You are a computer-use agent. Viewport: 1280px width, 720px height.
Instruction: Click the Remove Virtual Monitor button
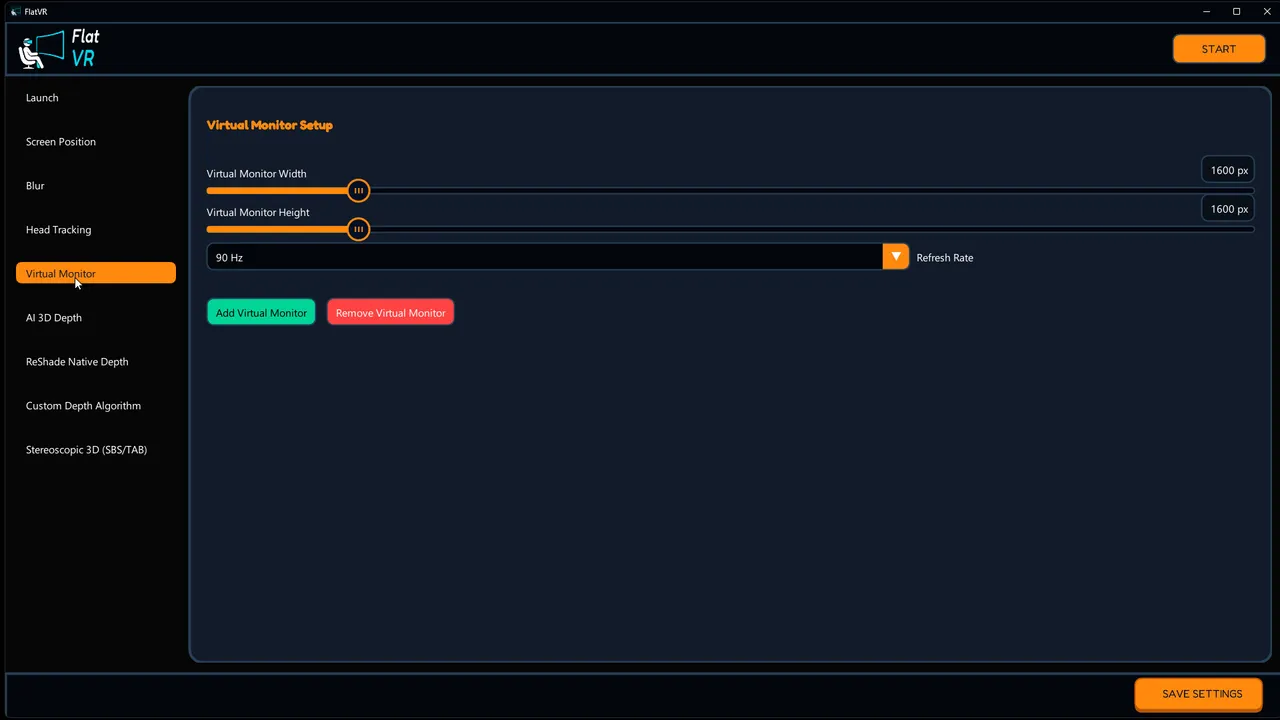[391, 313]
